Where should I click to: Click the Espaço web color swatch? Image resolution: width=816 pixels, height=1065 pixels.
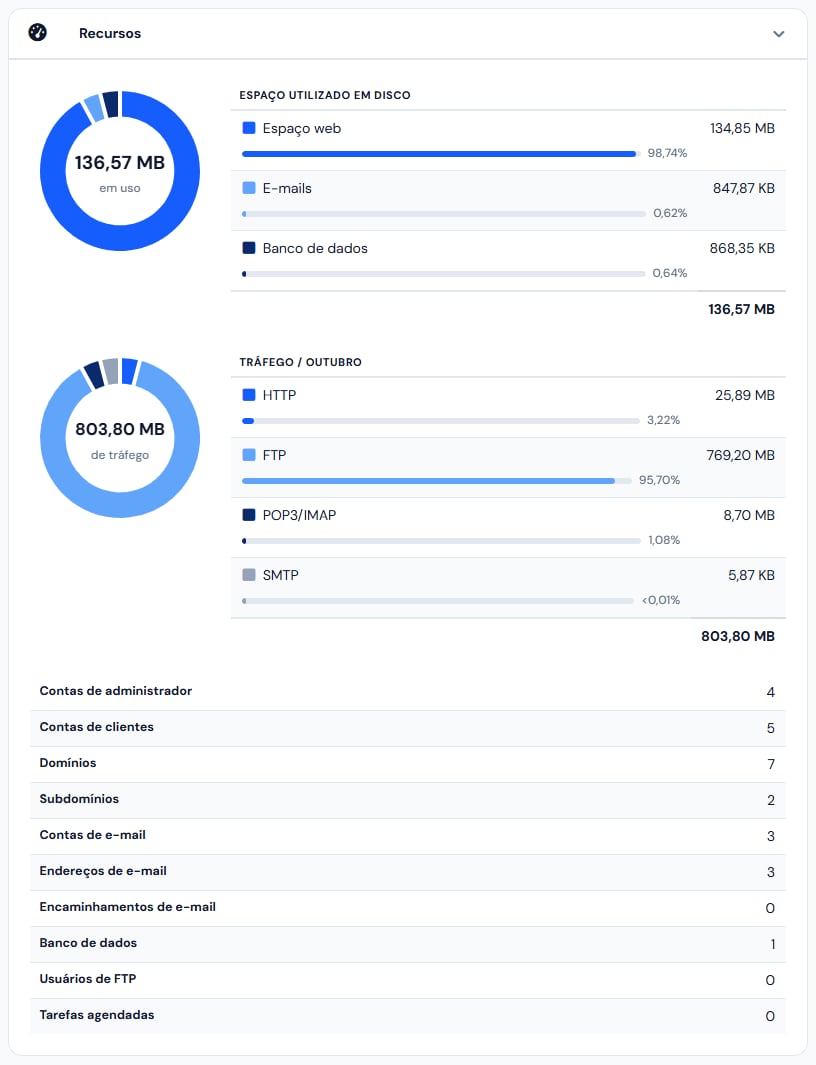(x=249, y=128)
